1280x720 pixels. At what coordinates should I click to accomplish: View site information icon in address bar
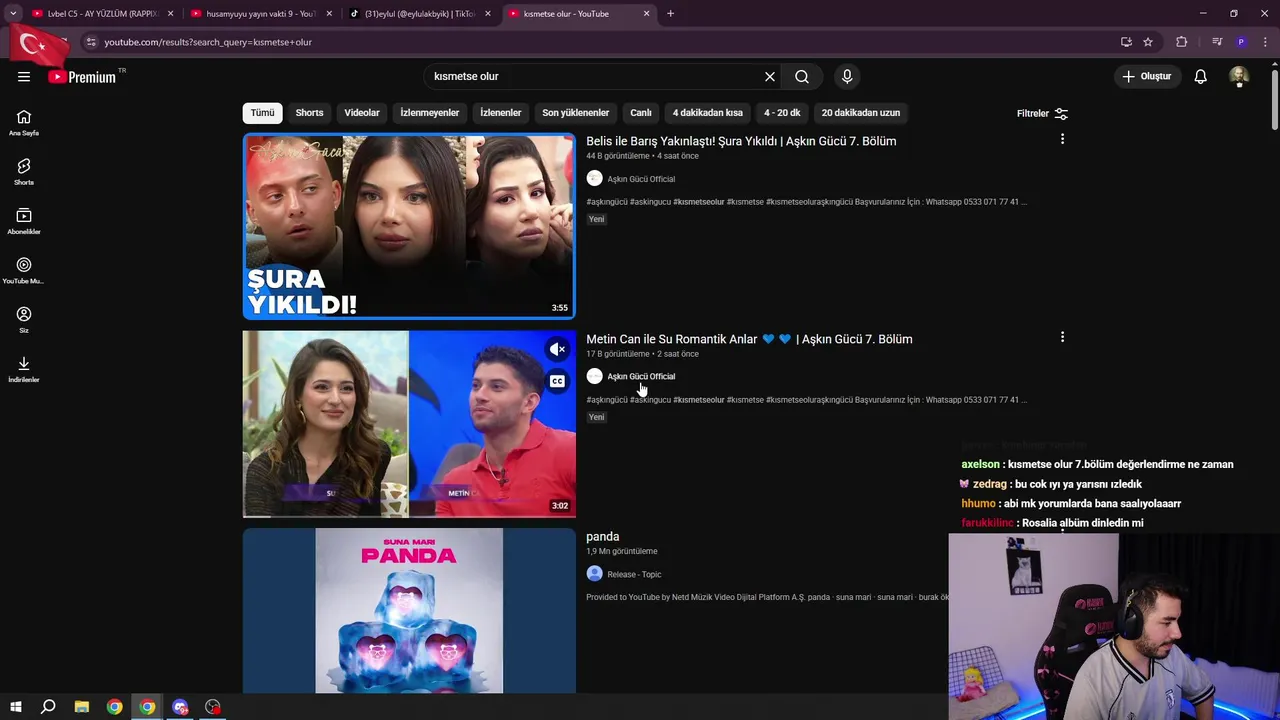[91, 42]
